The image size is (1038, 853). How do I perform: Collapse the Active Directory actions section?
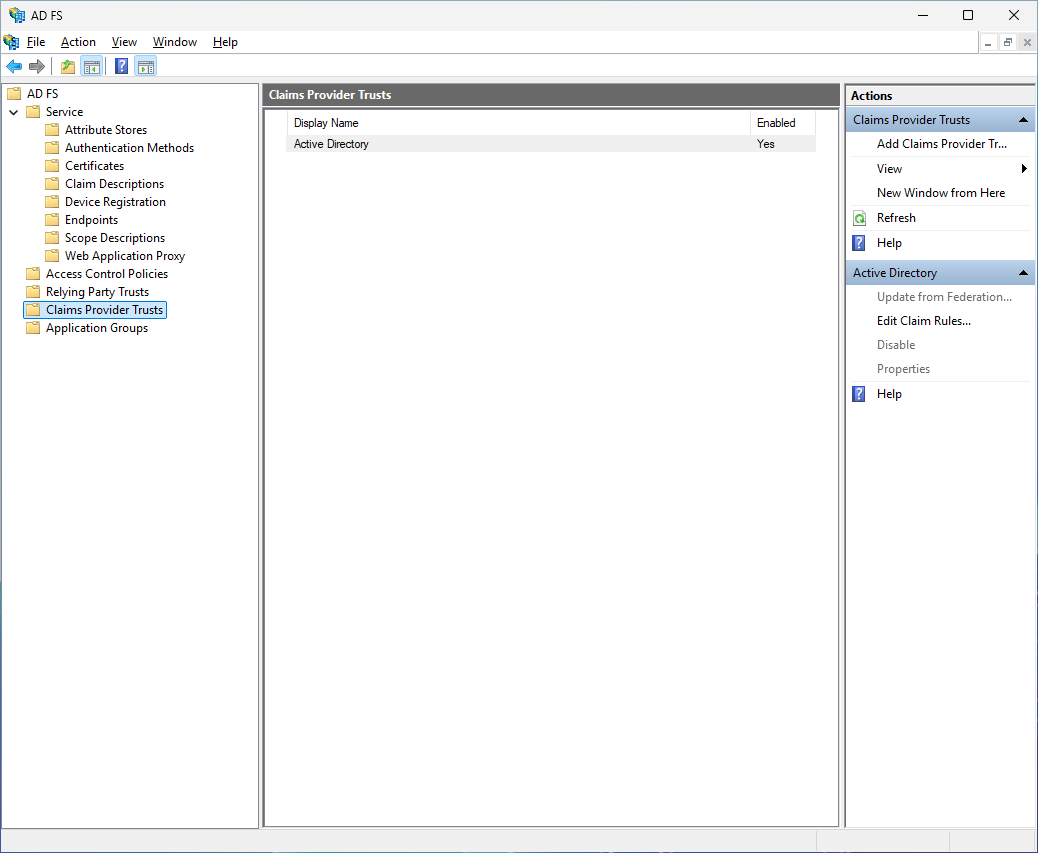1023,273
